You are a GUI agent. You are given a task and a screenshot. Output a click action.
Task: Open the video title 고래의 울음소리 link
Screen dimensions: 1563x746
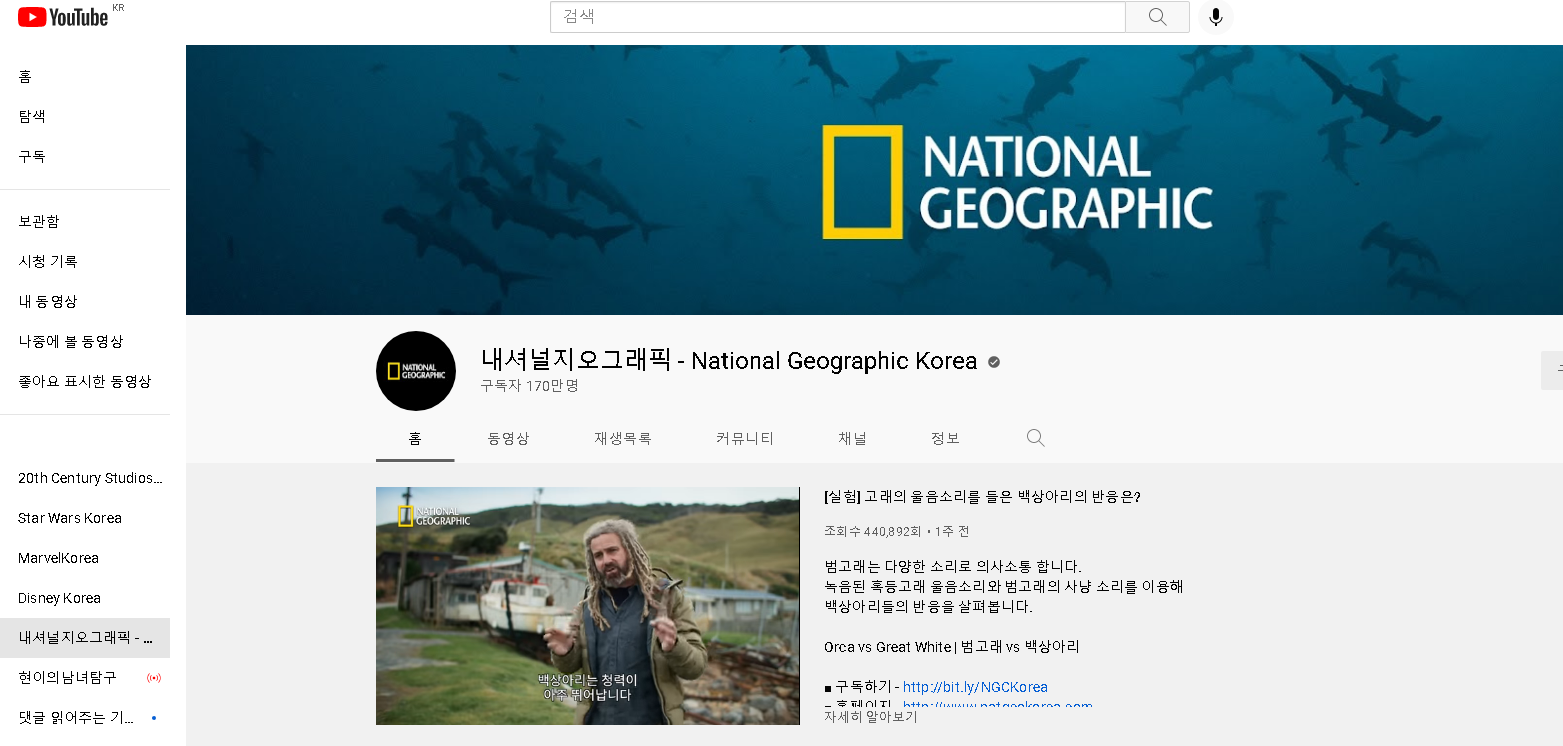point(982,497)
